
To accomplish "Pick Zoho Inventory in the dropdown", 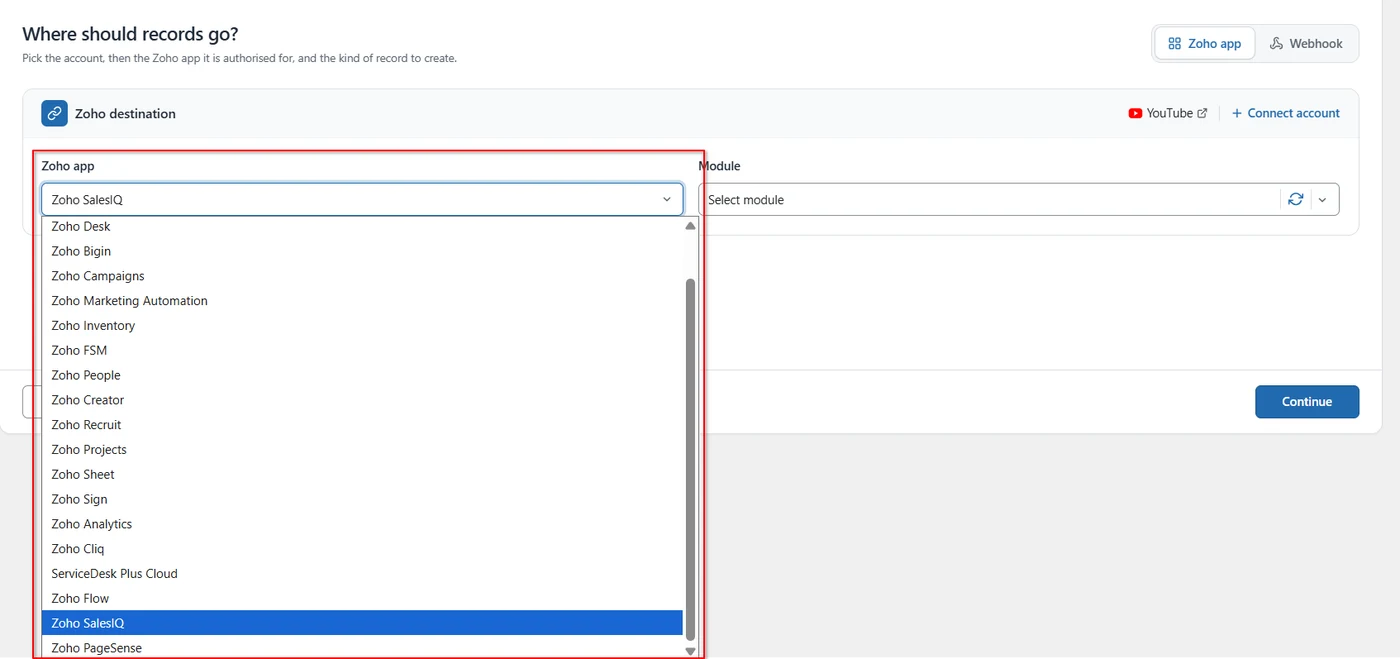I will (x=362, y=325).
